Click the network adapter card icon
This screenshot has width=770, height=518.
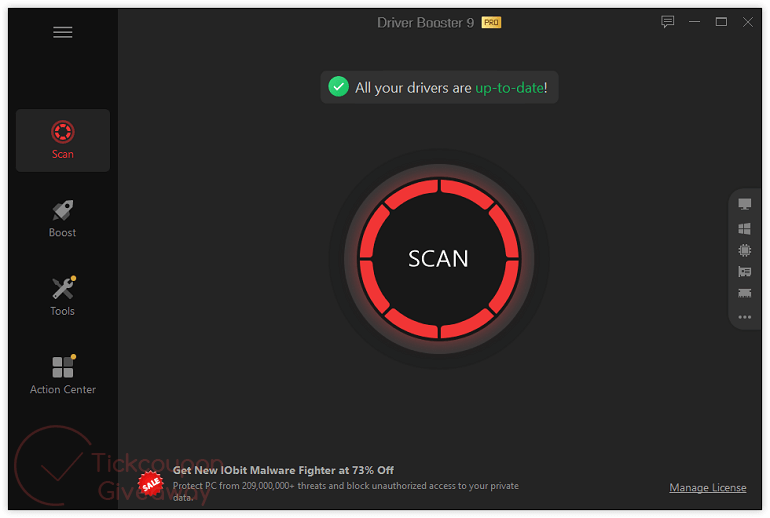coord(744,293)
